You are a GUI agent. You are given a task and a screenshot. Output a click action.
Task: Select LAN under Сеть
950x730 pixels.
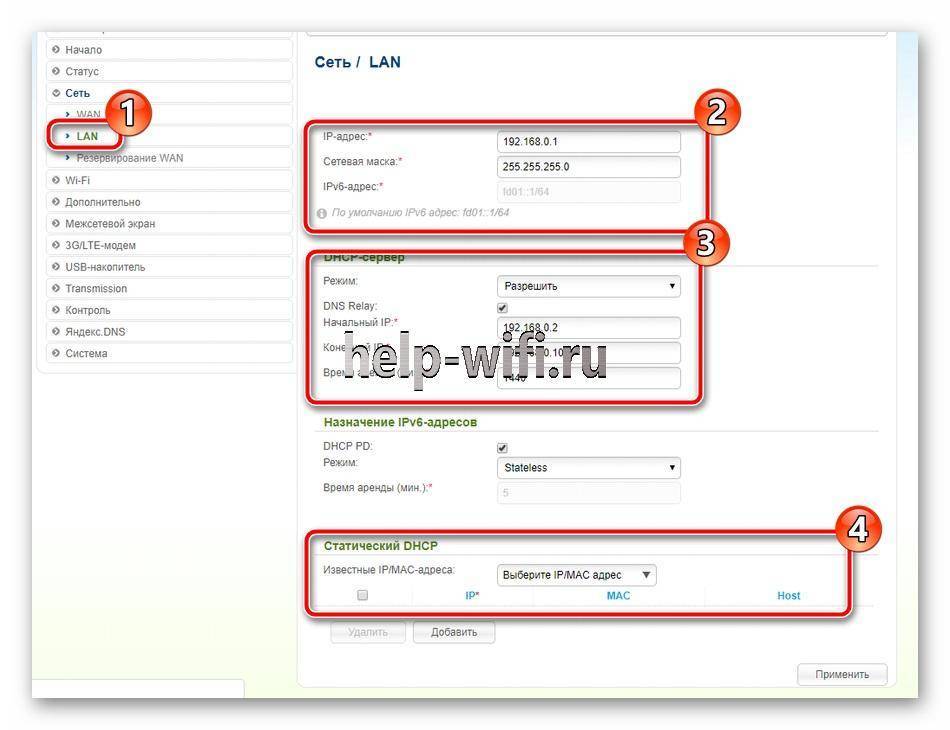point(87,136)
